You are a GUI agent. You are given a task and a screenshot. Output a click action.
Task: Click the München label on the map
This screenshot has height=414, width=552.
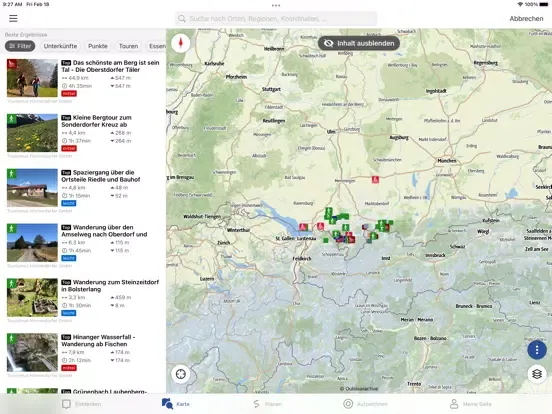[447, 161]
